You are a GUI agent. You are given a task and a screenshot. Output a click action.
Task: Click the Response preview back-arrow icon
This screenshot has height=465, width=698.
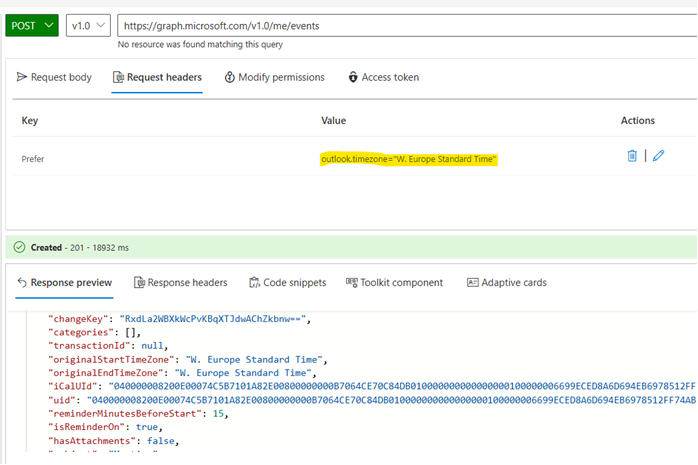22,283
